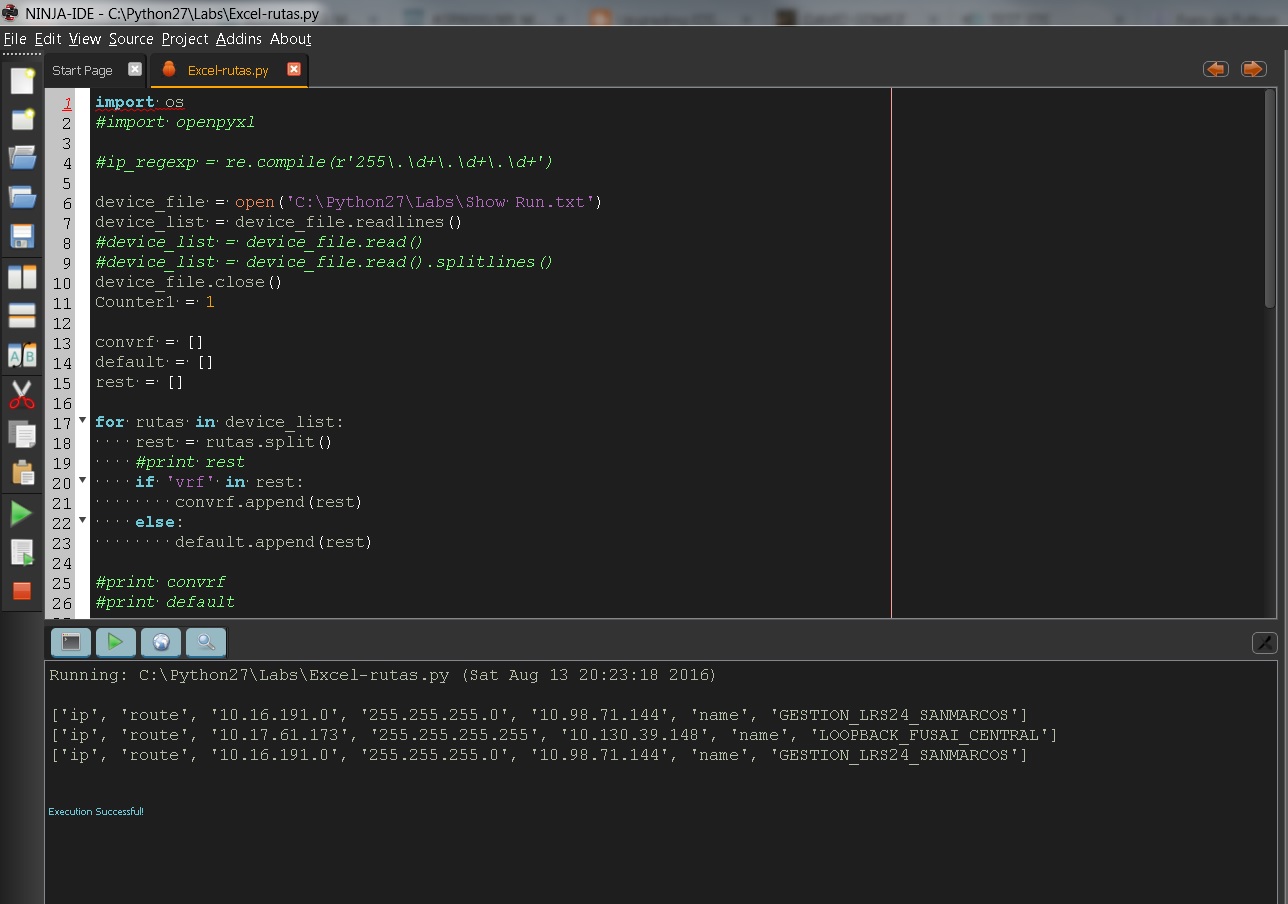This screenshot has height=904, width=1288.
Task: Create a new file from the toolbar
Action: 22,81
